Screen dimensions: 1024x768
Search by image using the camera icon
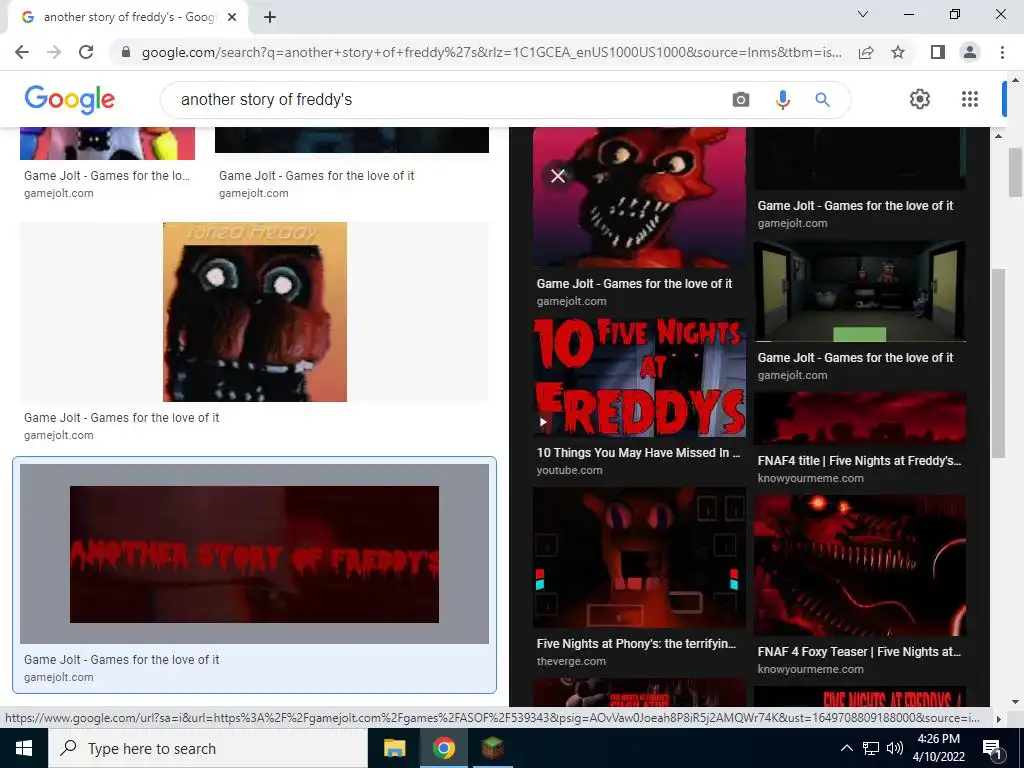click(741, 99)
